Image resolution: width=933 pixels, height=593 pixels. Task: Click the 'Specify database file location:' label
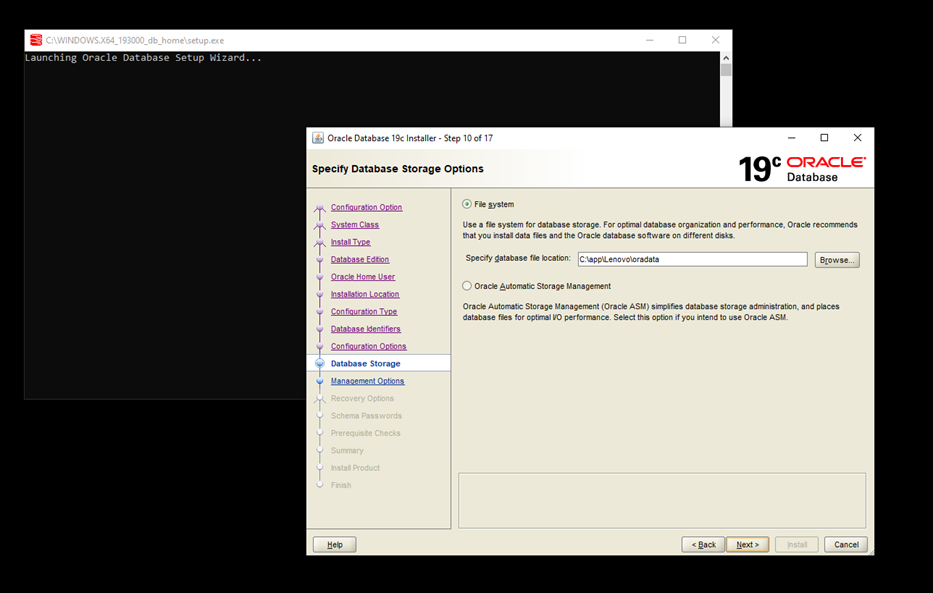518,258
